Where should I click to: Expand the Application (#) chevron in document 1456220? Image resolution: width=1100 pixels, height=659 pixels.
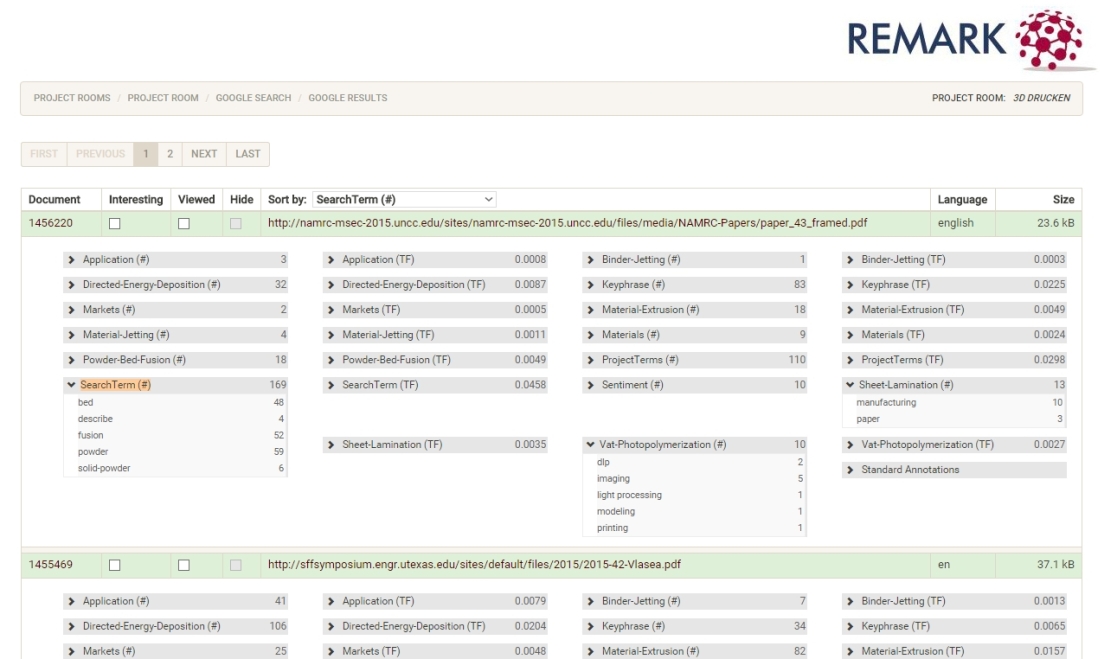[x=72, y=260]
